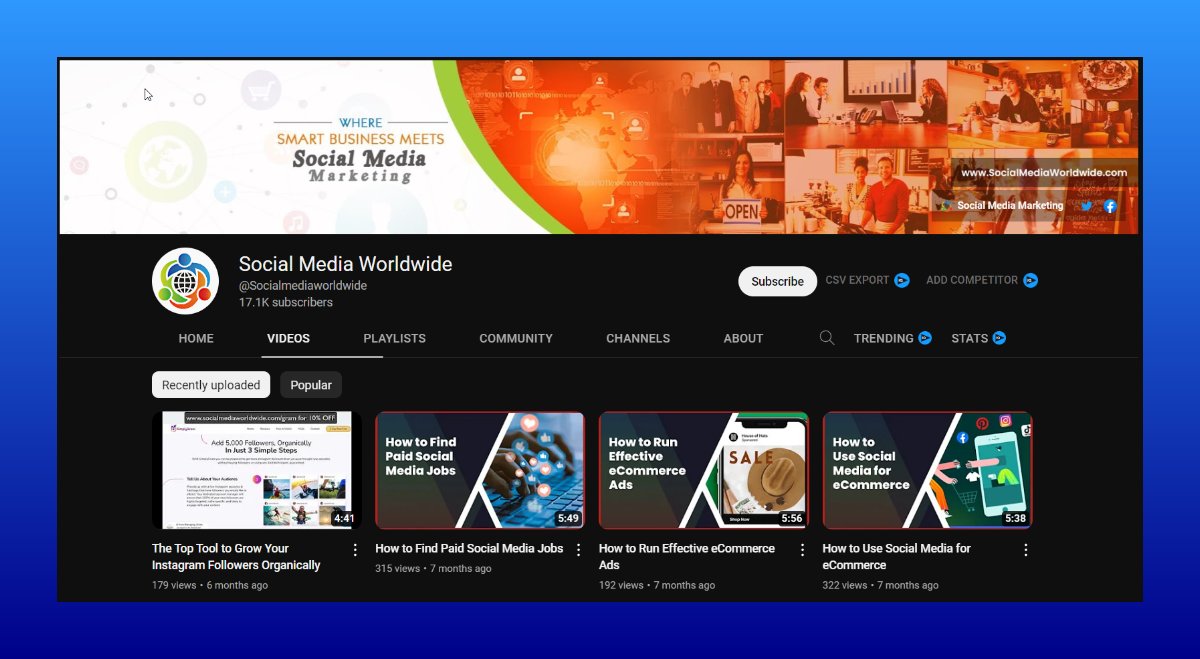This screenshot has height=659, width=1200.
Task: Select the Popular filter chip
Action: click(311, 385)
